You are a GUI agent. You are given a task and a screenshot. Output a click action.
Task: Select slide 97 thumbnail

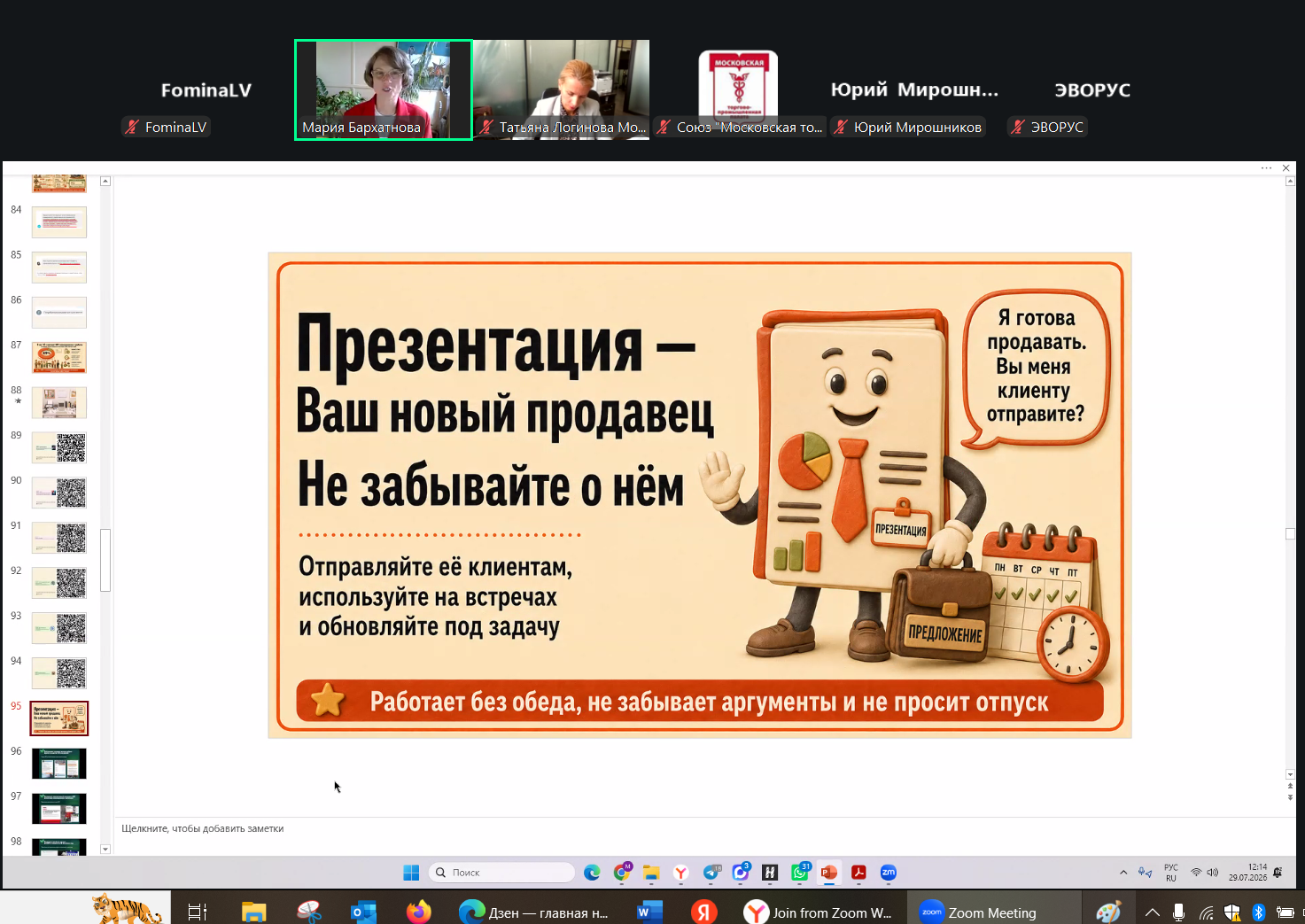pos(59,809)
